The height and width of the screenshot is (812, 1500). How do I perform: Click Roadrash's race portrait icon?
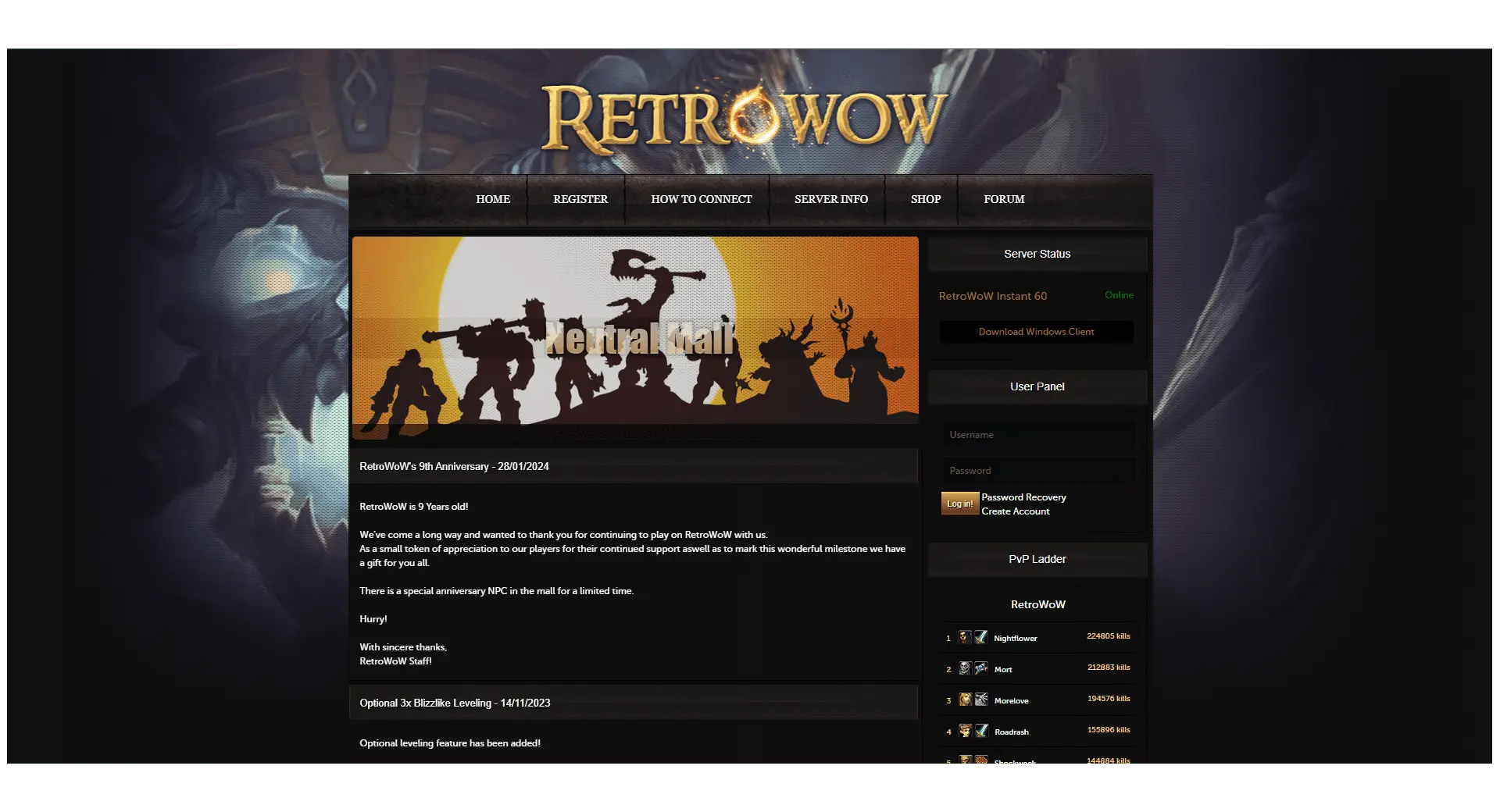point(965,731)
